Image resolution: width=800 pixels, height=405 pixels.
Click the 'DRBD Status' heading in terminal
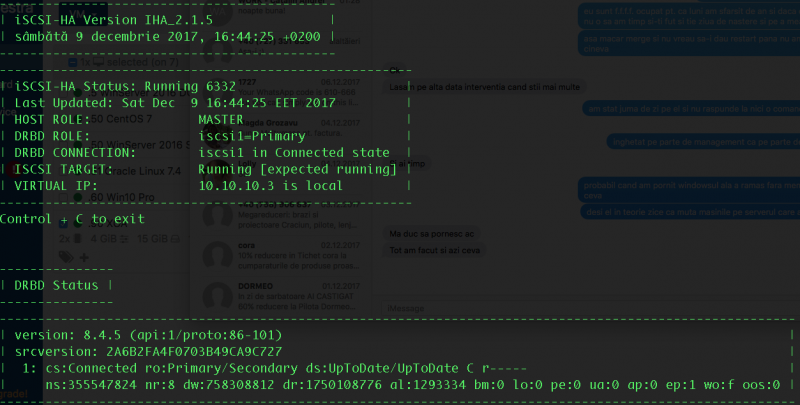click(62, 285)
